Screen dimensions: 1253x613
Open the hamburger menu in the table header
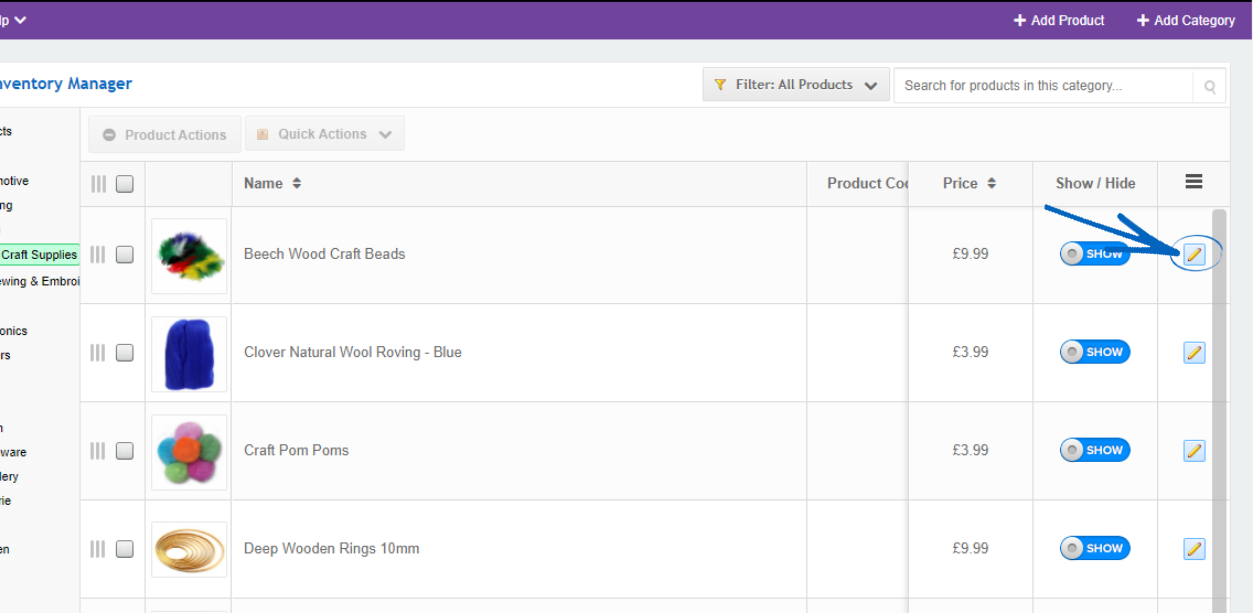pos(1193,181)
